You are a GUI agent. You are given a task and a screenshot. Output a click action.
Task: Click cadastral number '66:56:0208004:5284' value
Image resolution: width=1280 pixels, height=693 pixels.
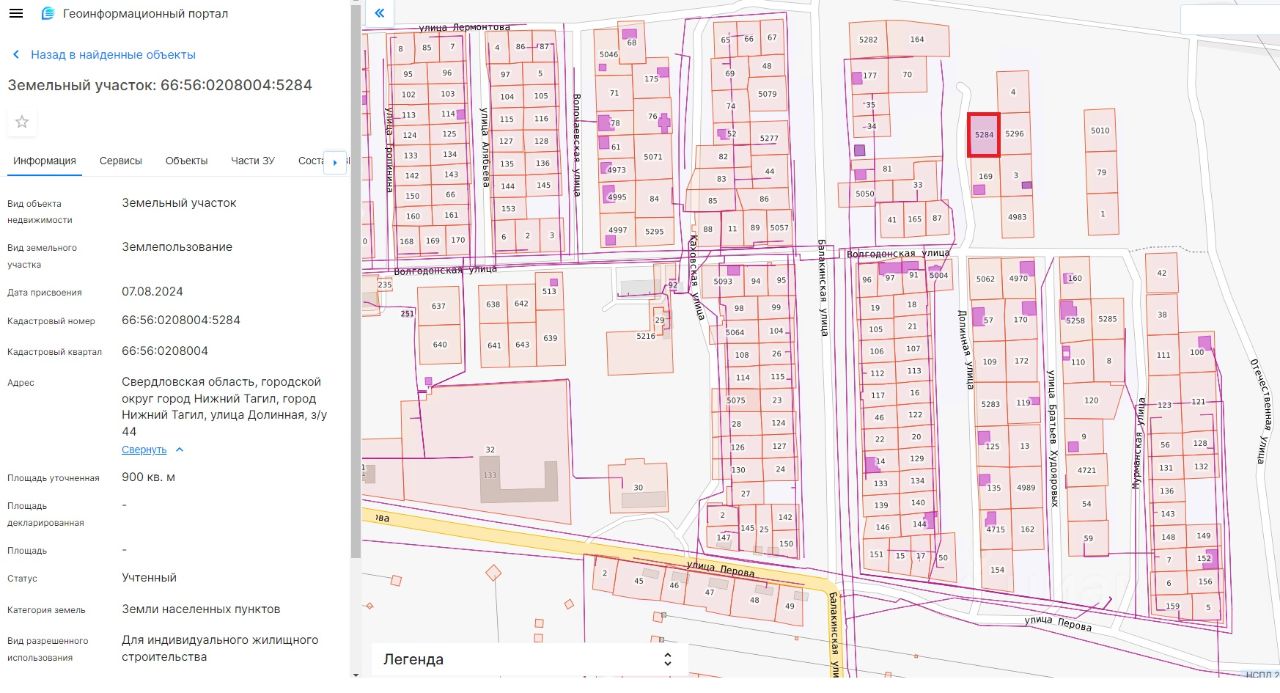click(x=181, y=320)
